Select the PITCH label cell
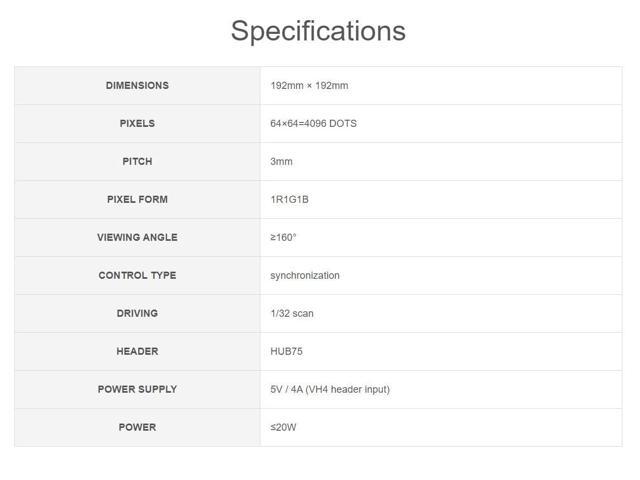The width and height of the screenshot is (640, 480). click(137, 162)
